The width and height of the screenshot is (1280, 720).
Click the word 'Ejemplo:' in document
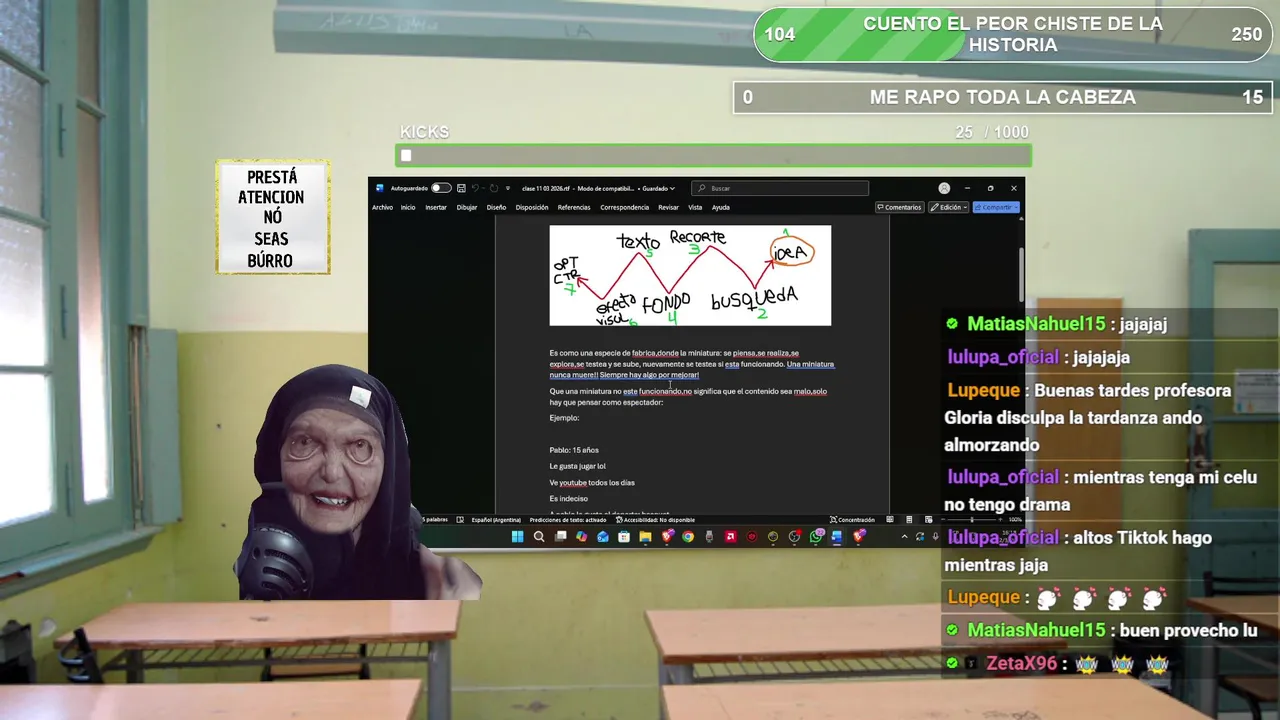tap(564, 418)
